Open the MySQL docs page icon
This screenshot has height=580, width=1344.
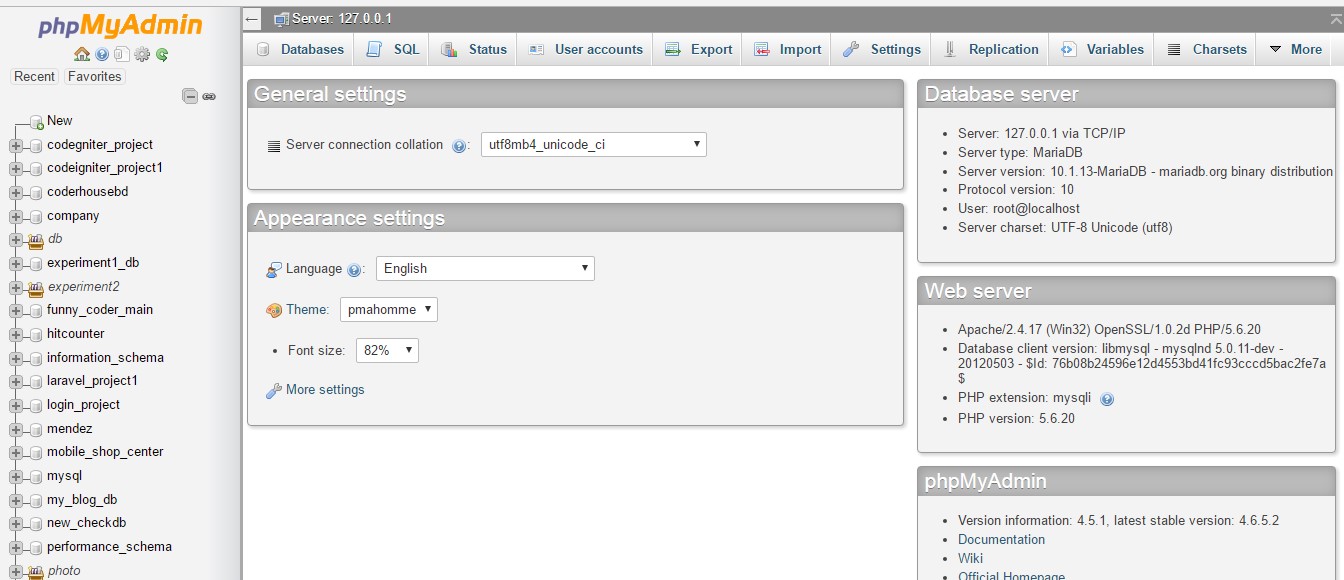[x=122, y=54]
